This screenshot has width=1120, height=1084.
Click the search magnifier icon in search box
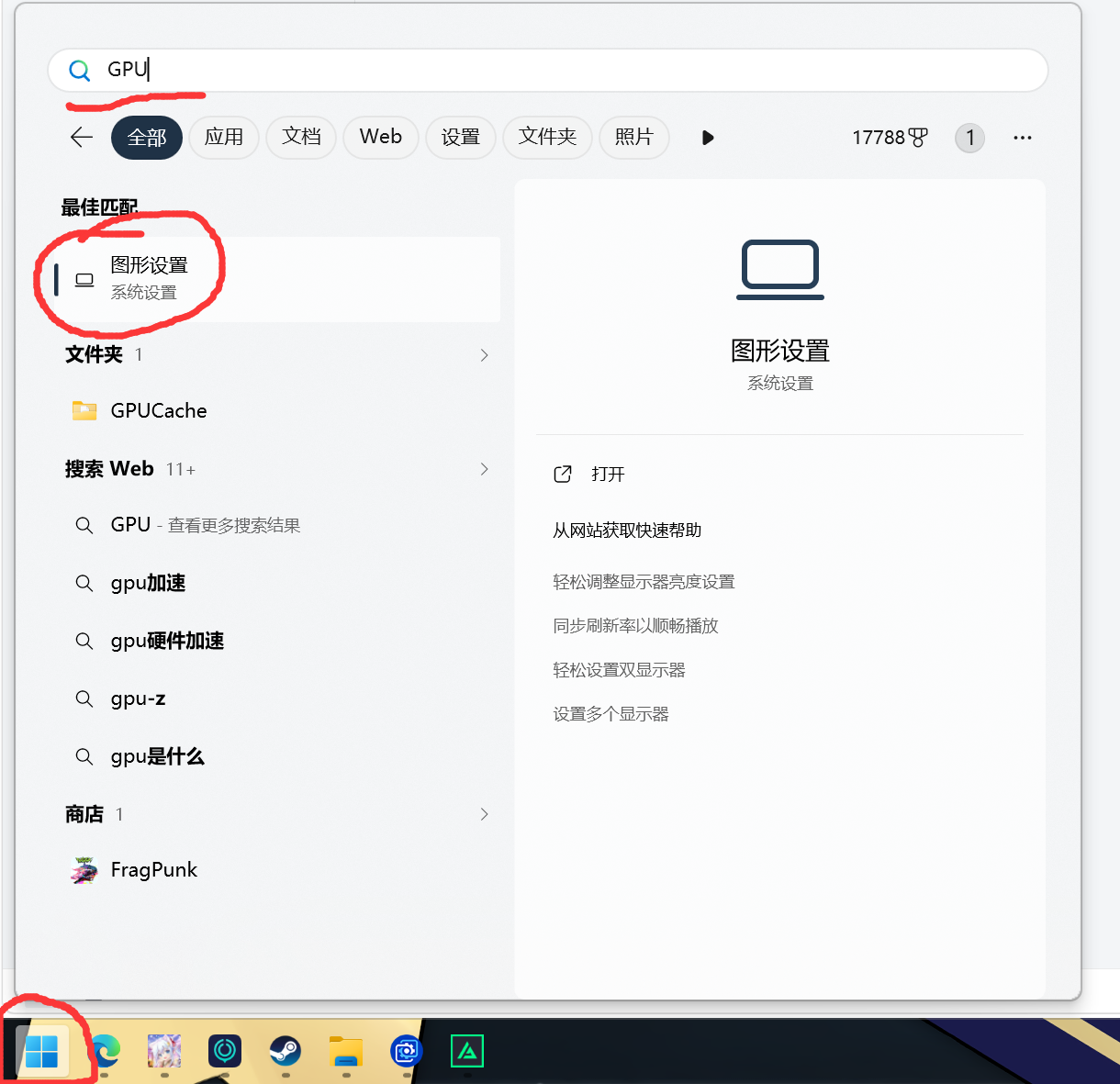click(x=80, y=70)
